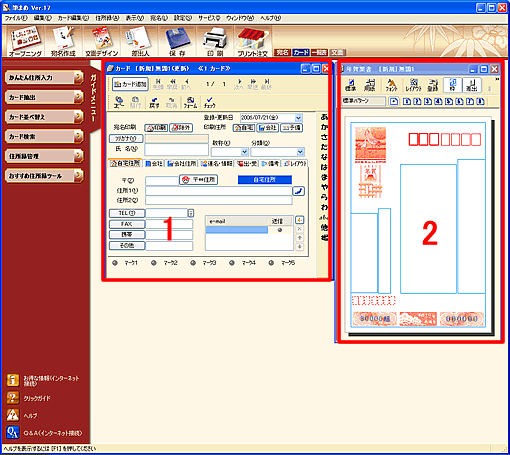Expand the カード並べ替え guide menu arrow
Screen dimensions: 510x455
(x=79, y=117)
